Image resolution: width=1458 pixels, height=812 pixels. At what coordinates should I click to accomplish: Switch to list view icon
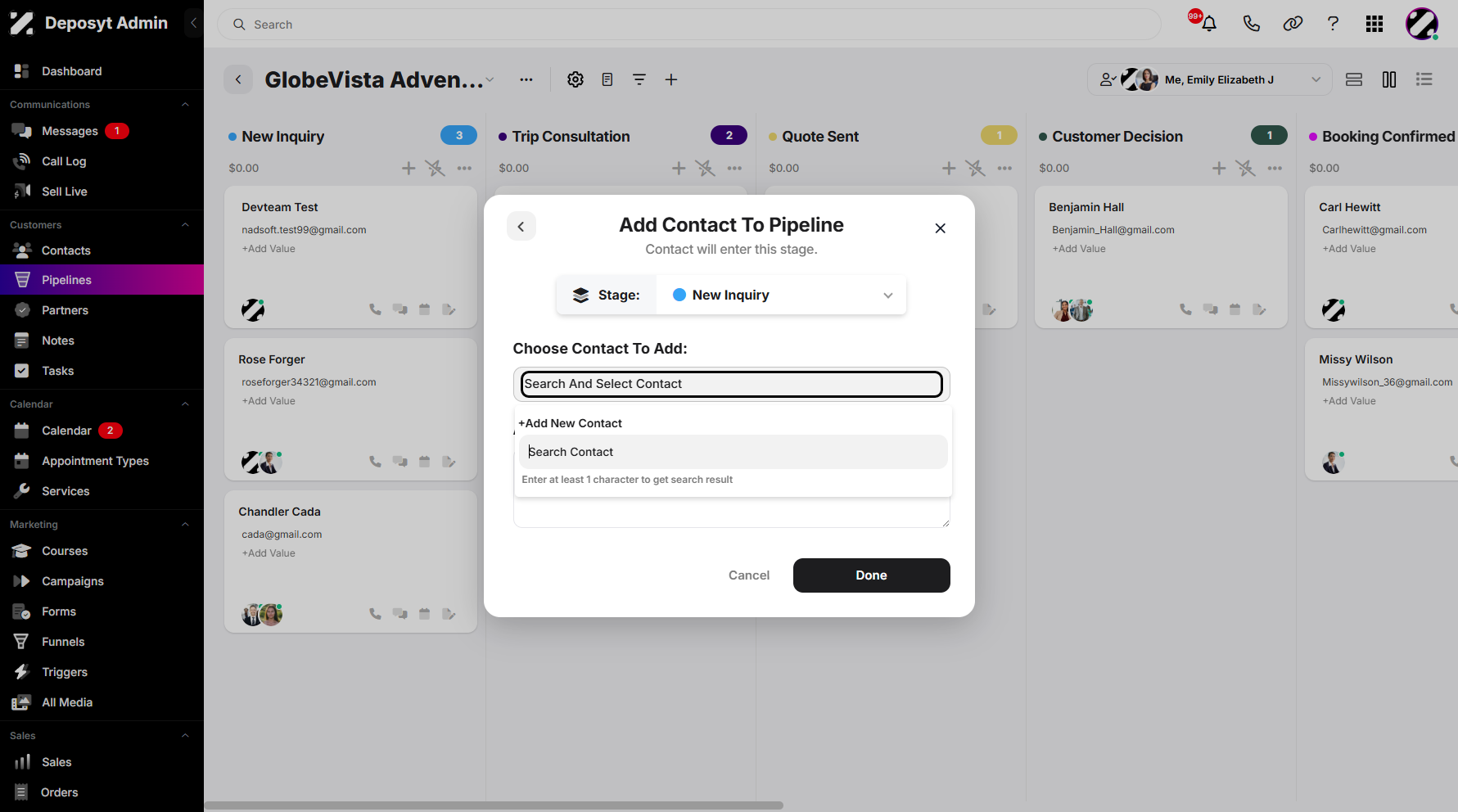(1424, 79)
